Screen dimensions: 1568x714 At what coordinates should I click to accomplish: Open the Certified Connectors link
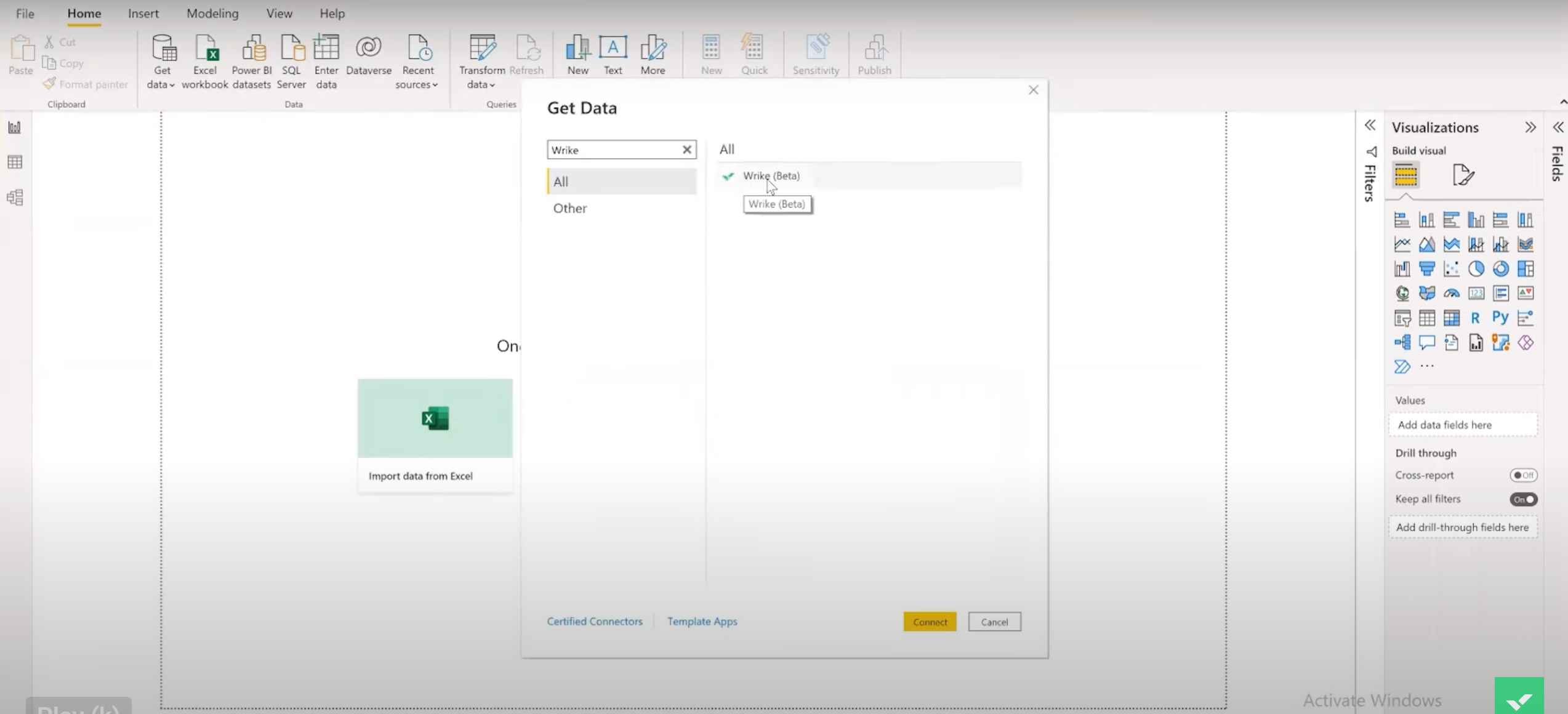click(x=594, y=621)
